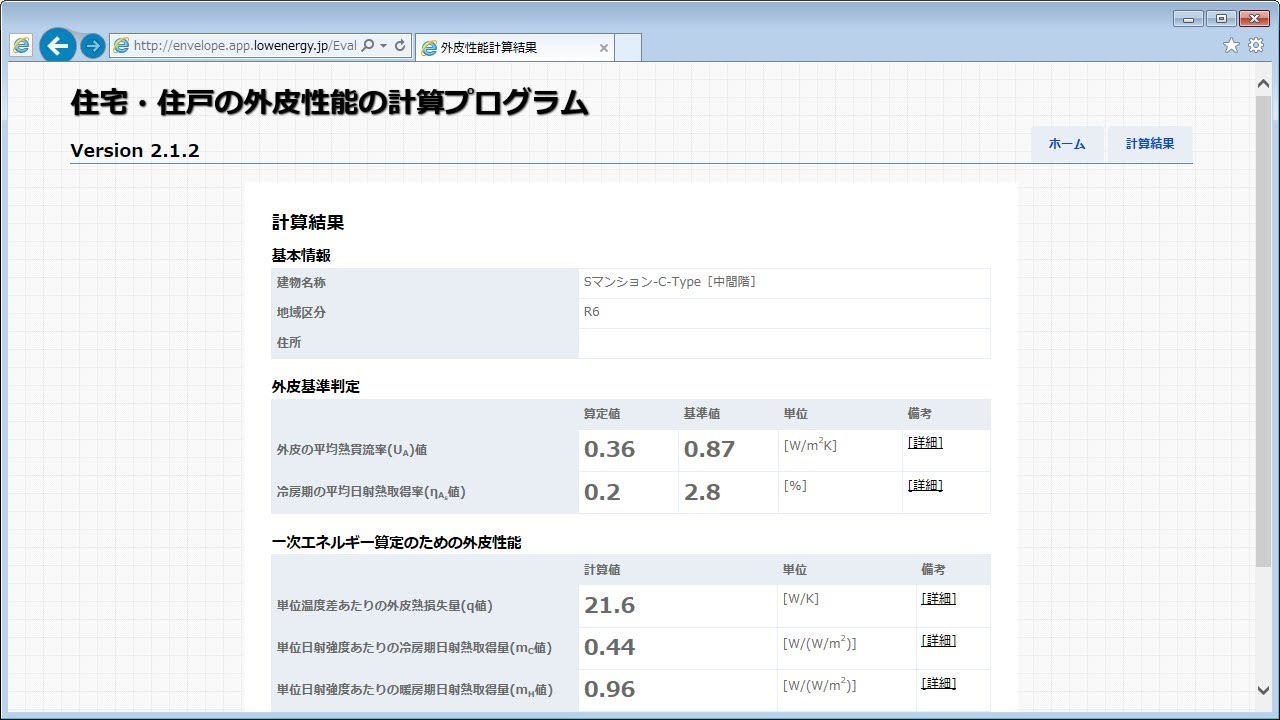Open 詳細 link for 冷房期の平均日射熱取得率 row
Image resolution: width=1280 pixels, height=720 pixels.
tap(925, 485)
